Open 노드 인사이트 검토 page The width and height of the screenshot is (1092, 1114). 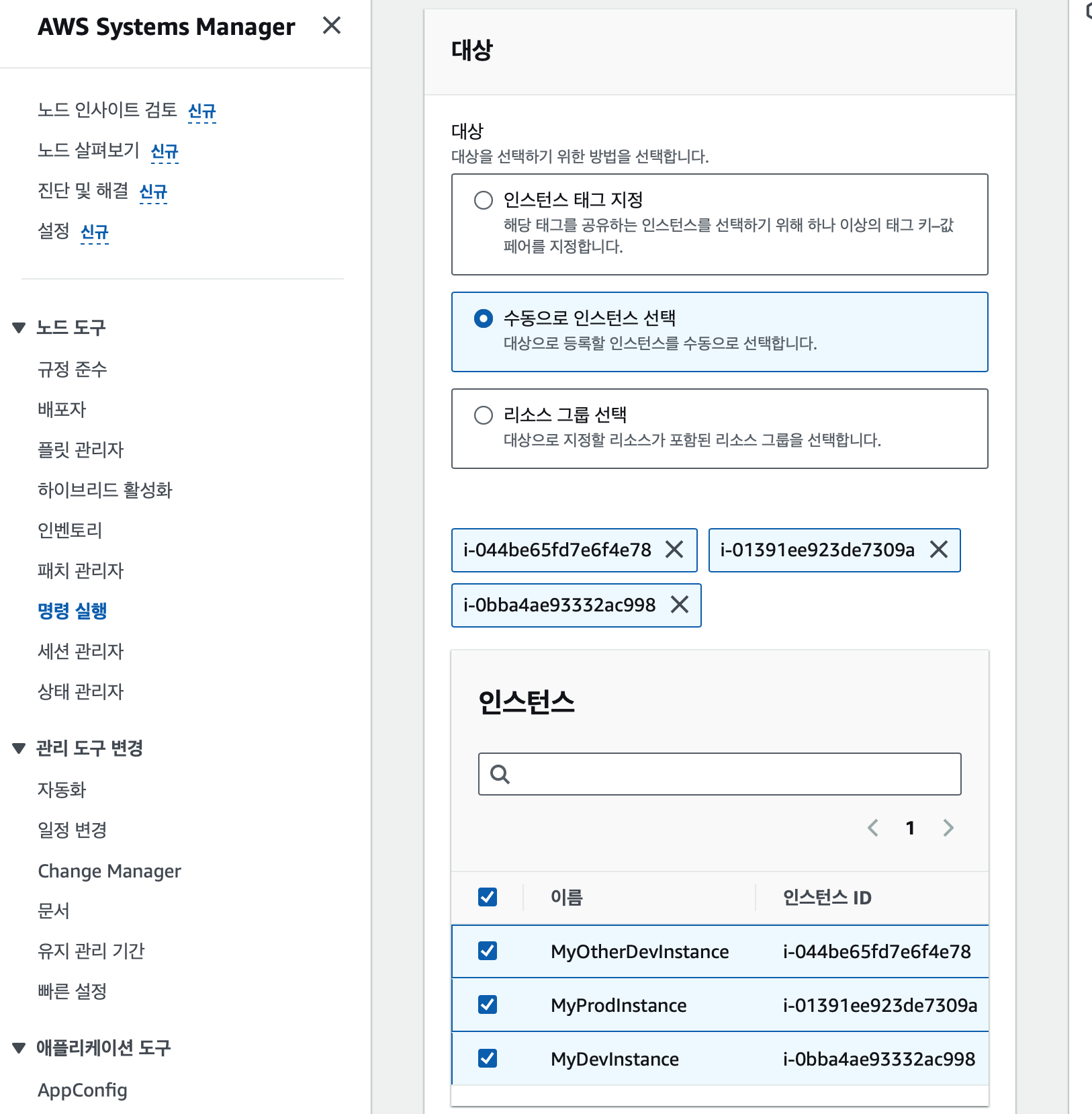107,110
